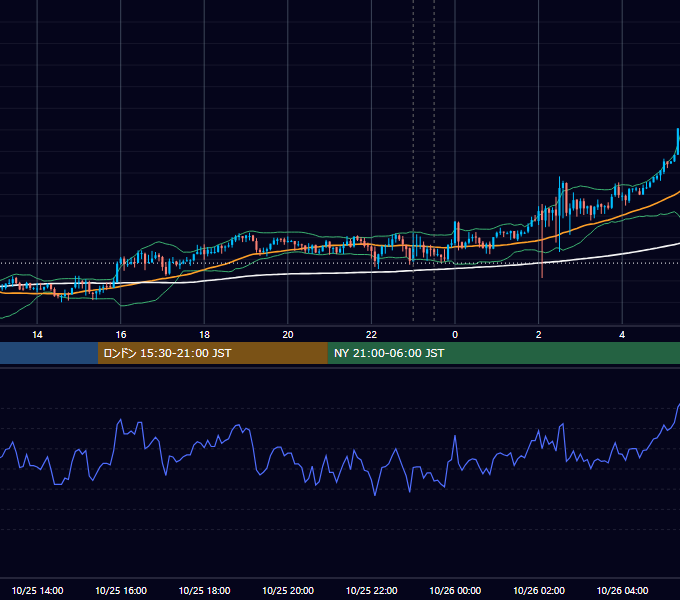
Task: Click the 10/25 16:00 date label
Action: click(121, 590)
